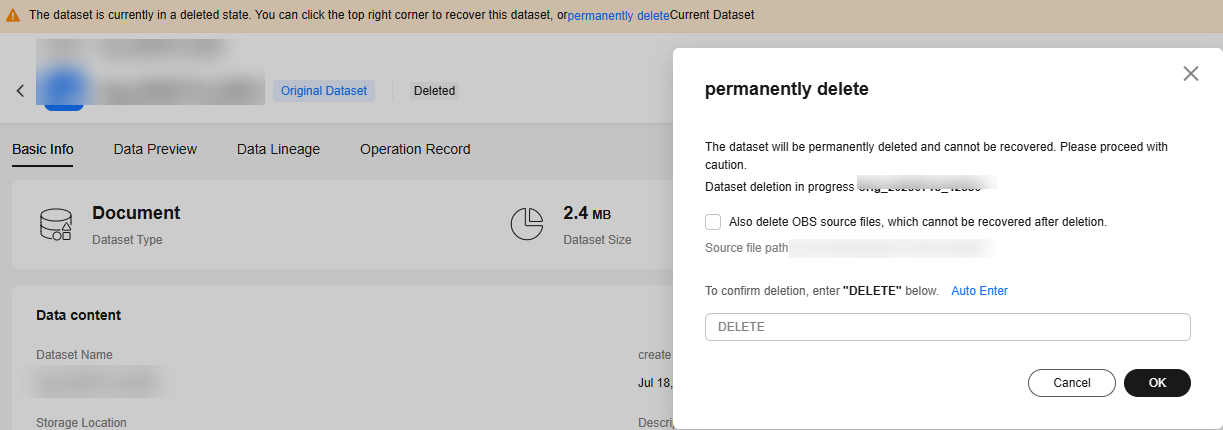
Task: Go back using the left chevron arrow
Action: pos(20,91)
